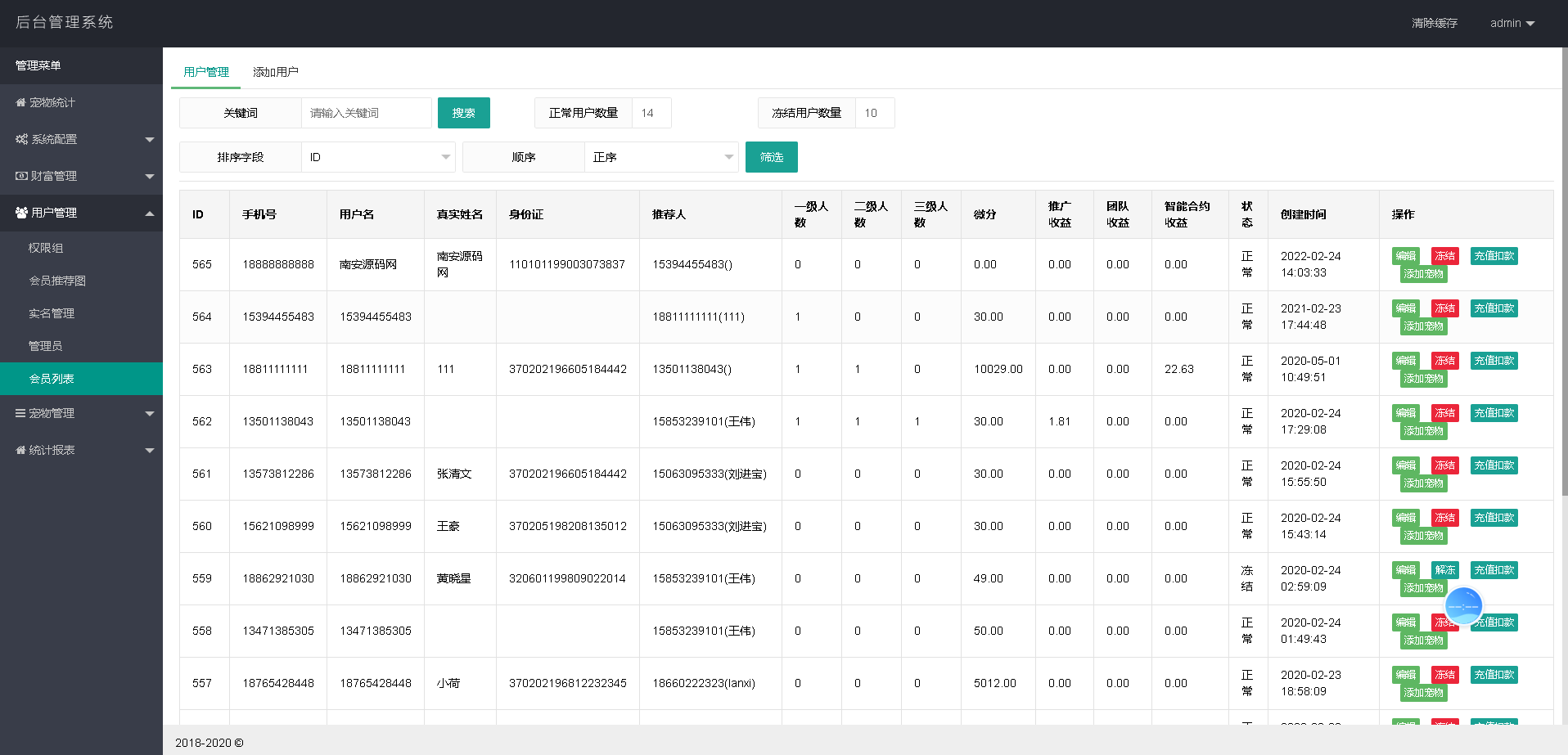Click the gears icon beside 系统配置
Viewport: 1568px width, 755px height.
pyautogui.click(x=21, y=140)
